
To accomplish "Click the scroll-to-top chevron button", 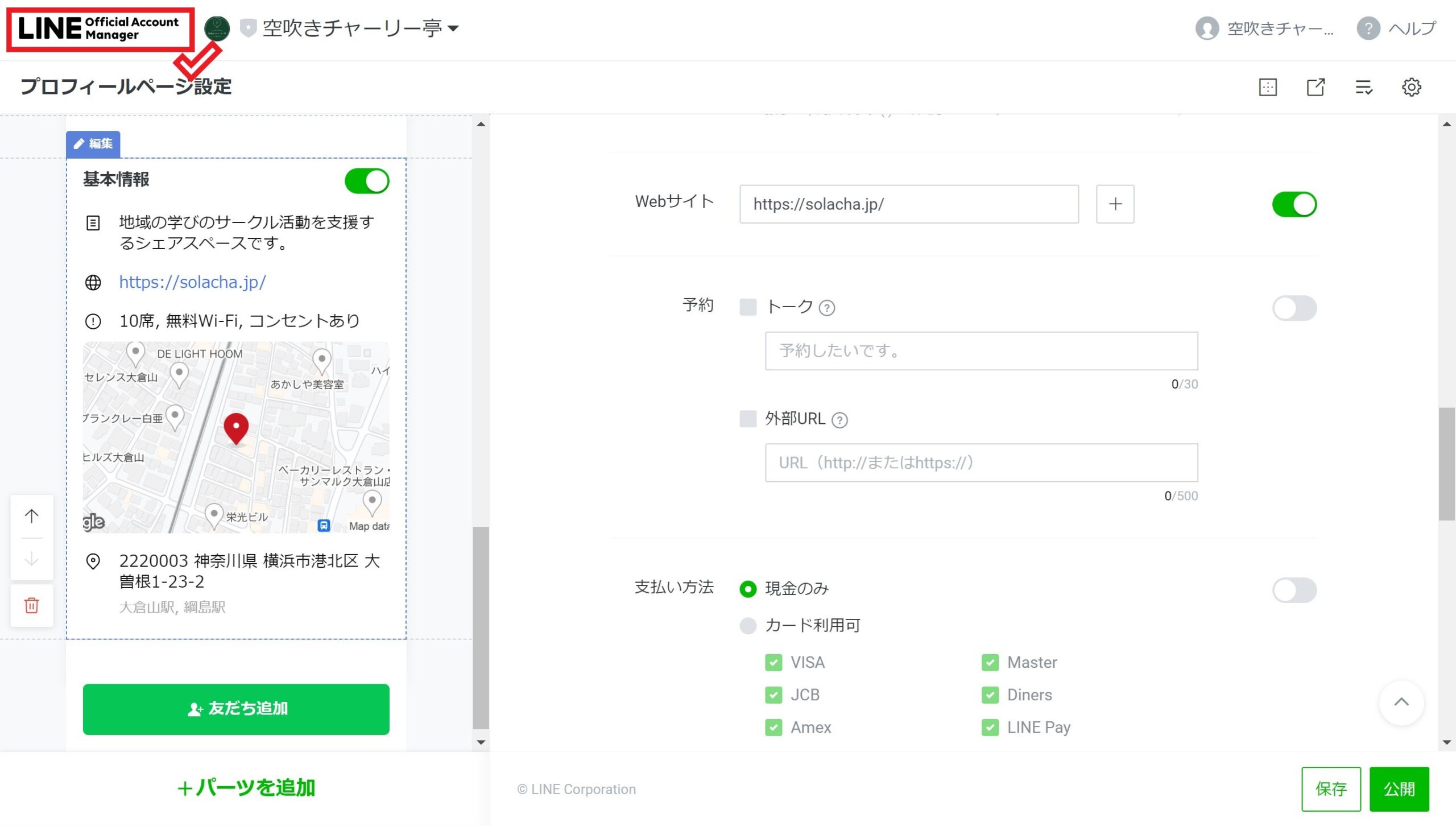I will tap(1401, 703).
